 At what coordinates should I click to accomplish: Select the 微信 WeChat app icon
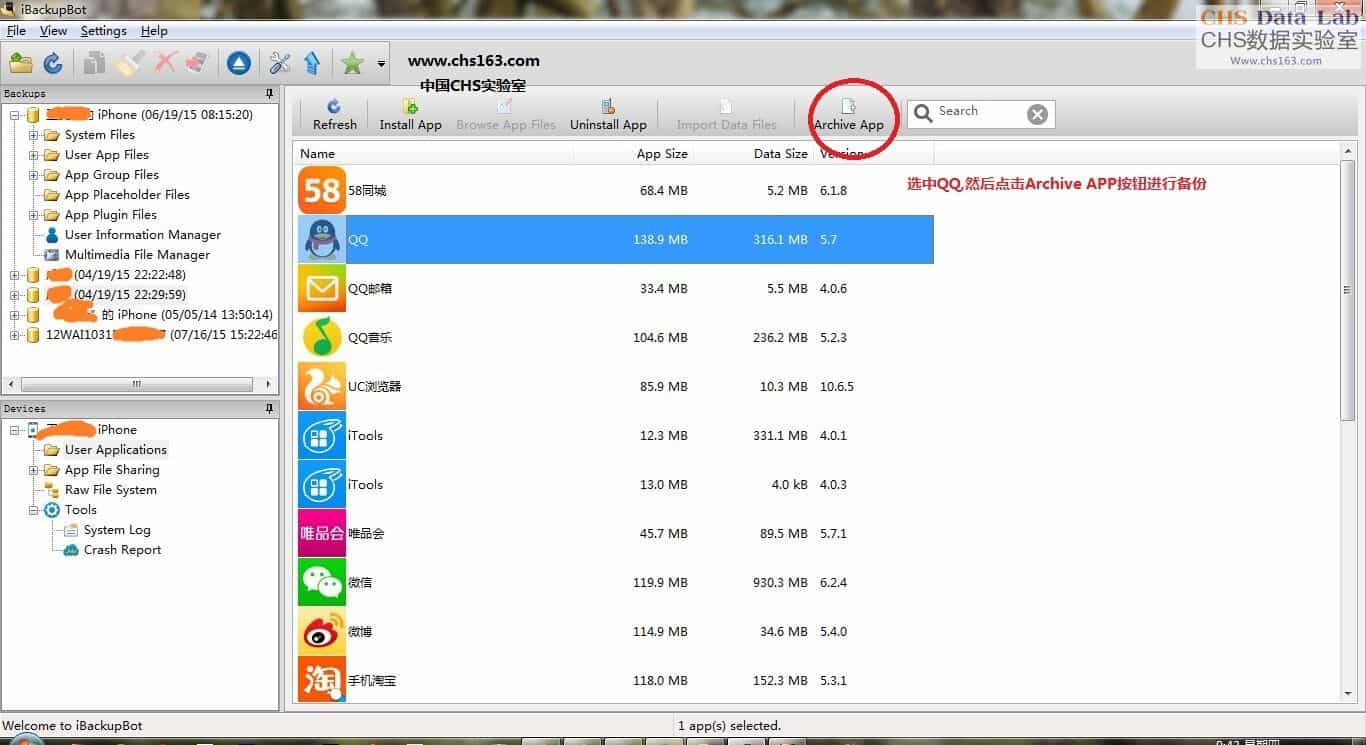(322, 582)
